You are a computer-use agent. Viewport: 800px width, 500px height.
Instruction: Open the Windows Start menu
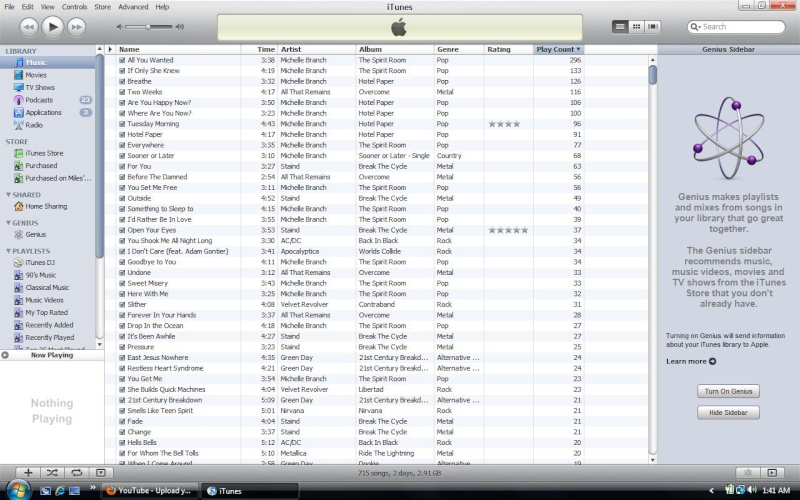coord(18,490)
